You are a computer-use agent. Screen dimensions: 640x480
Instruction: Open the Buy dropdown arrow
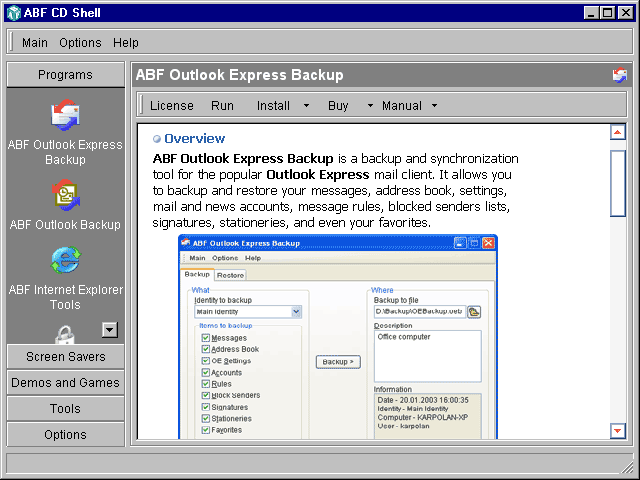click(369, 106)
